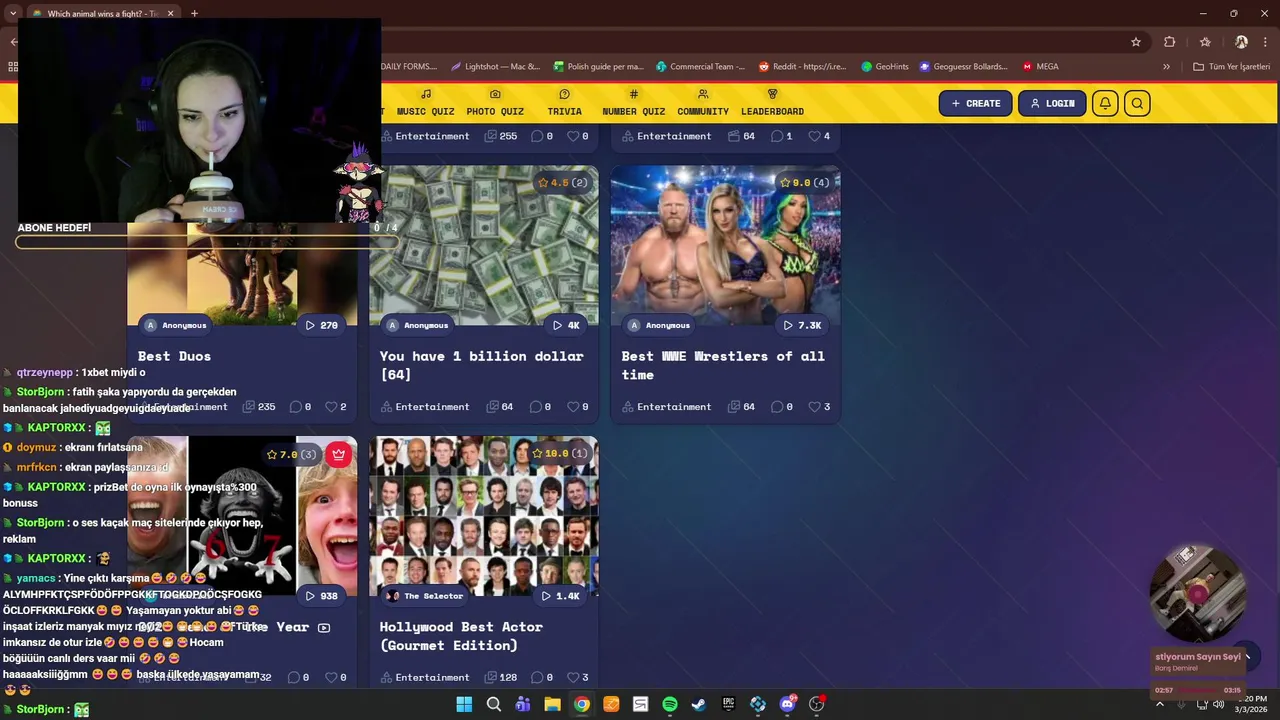The width and height of the screenshot is (1280, 720).
Task: Open Spotify from the taskbar
Action: click(670, 704)
